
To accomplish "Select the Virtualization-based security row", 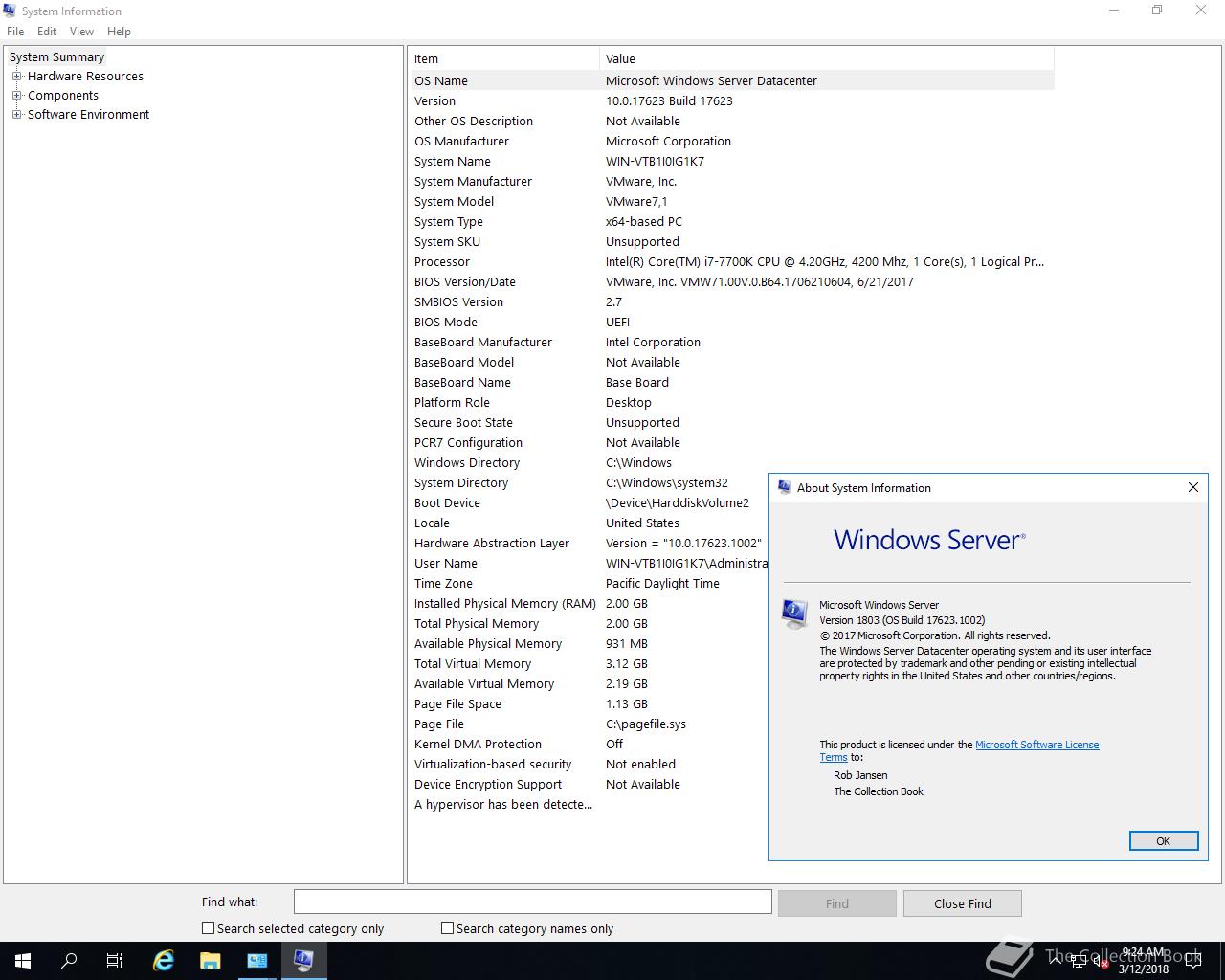I will click(x=590, y=764).
